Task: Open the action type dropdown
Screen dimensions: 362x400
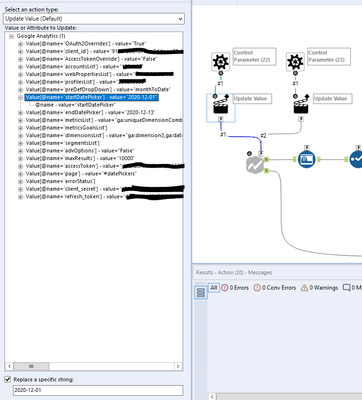Action: (94, 19)
